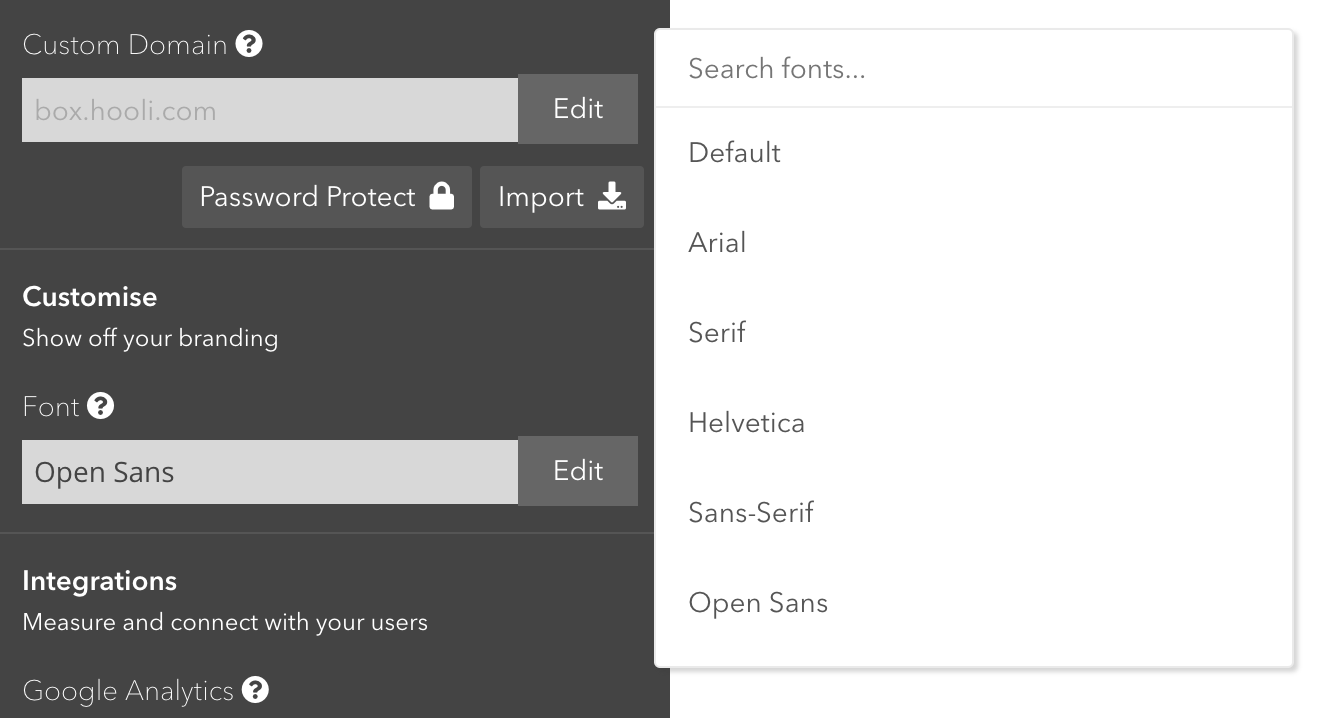Click the download icon on Import
Screen dimensions: 1320x718
click(612, 197)
